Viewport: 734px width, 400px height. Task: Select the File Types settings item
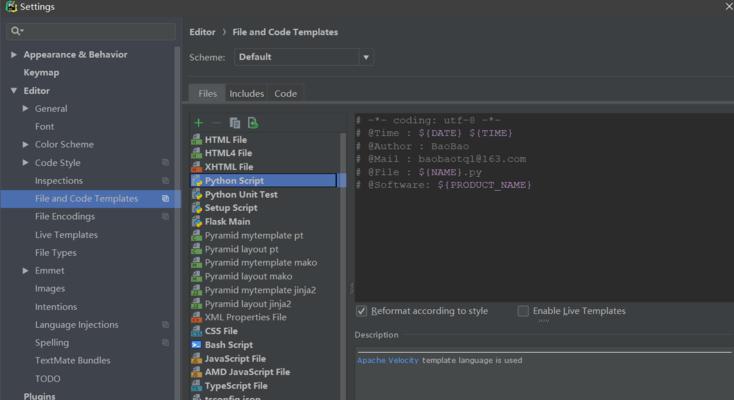(x=56, y=252)
